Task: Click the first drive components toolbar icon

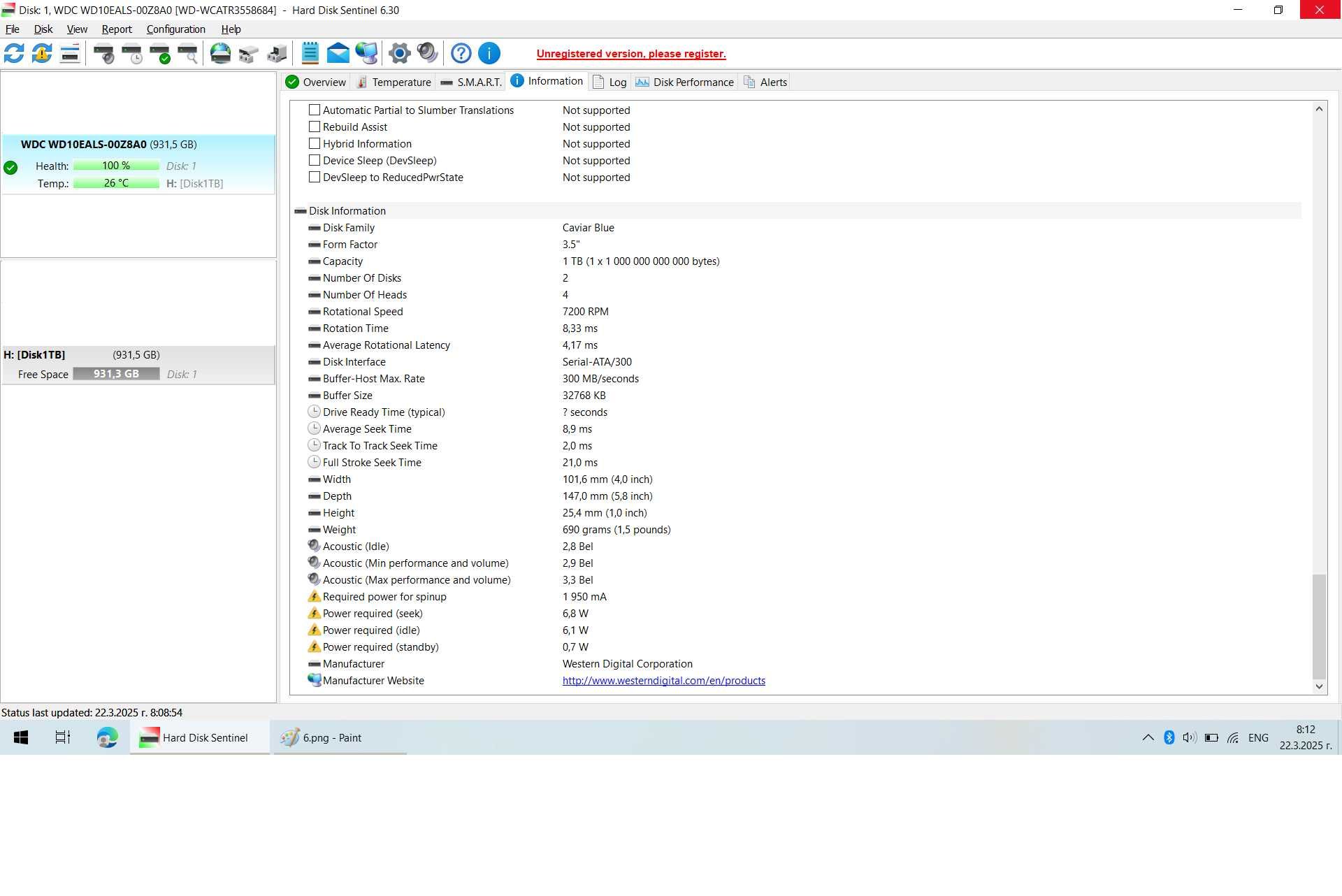Action: [x=249, y=53]
